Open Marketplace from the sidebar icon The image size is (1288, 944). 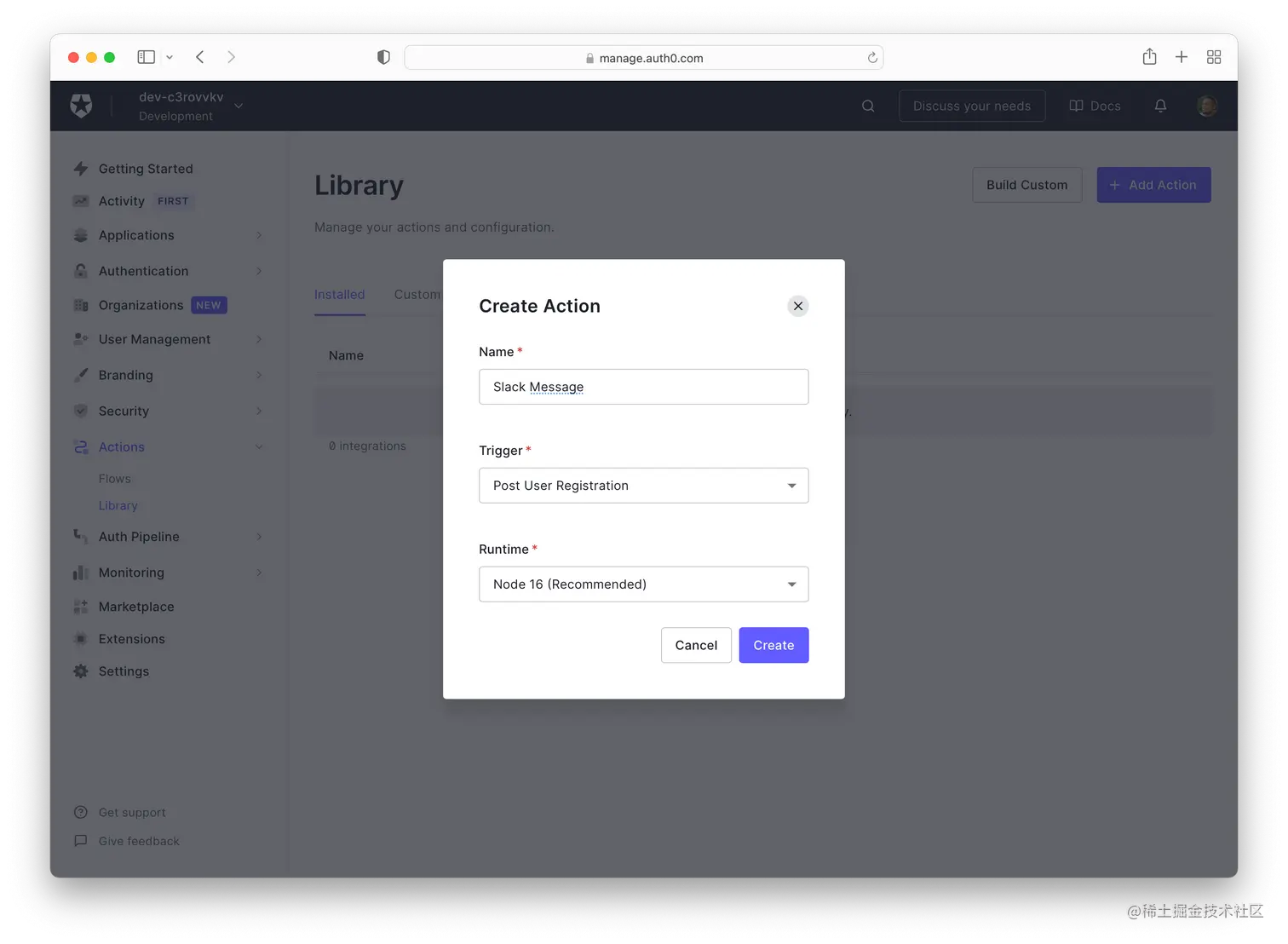point(81,606)
